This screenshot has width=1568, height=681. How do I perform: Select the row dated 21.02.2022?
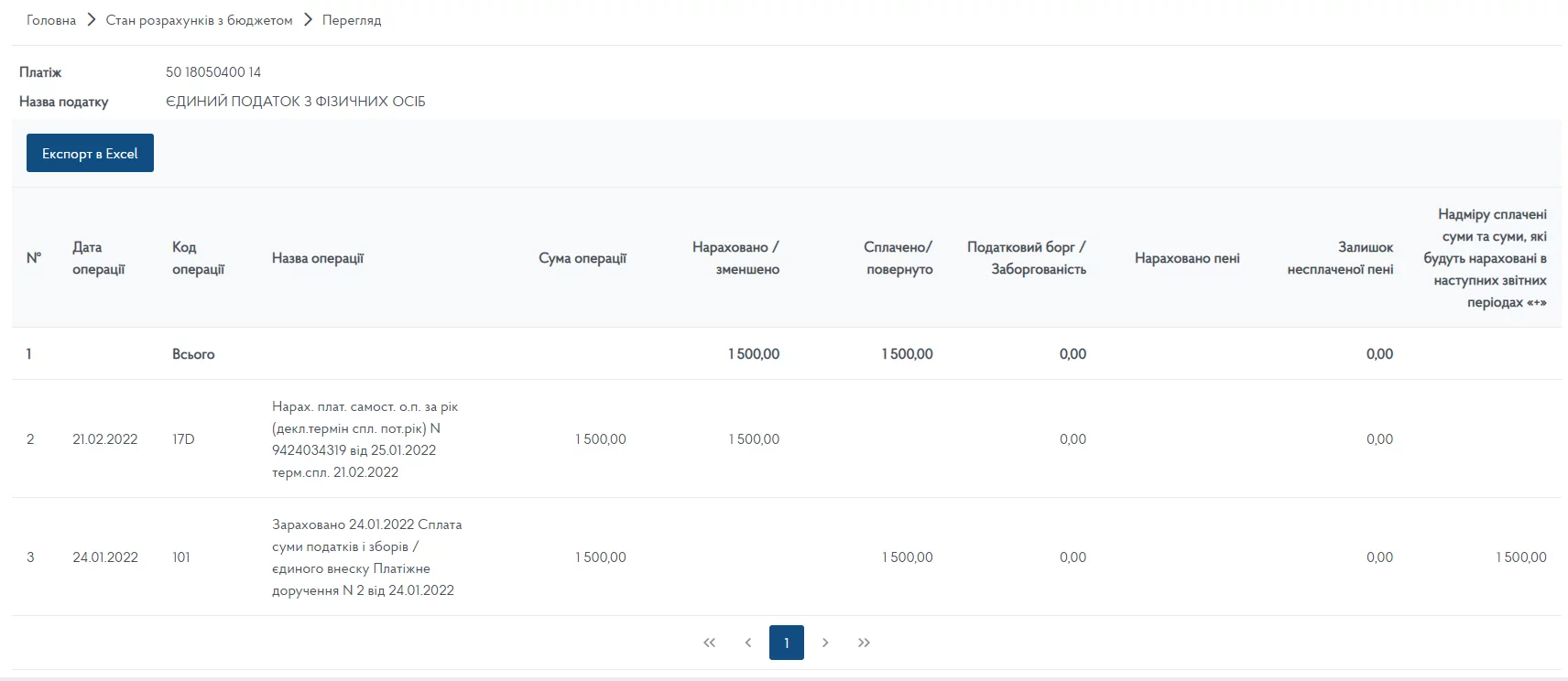(x=105, y=439)
